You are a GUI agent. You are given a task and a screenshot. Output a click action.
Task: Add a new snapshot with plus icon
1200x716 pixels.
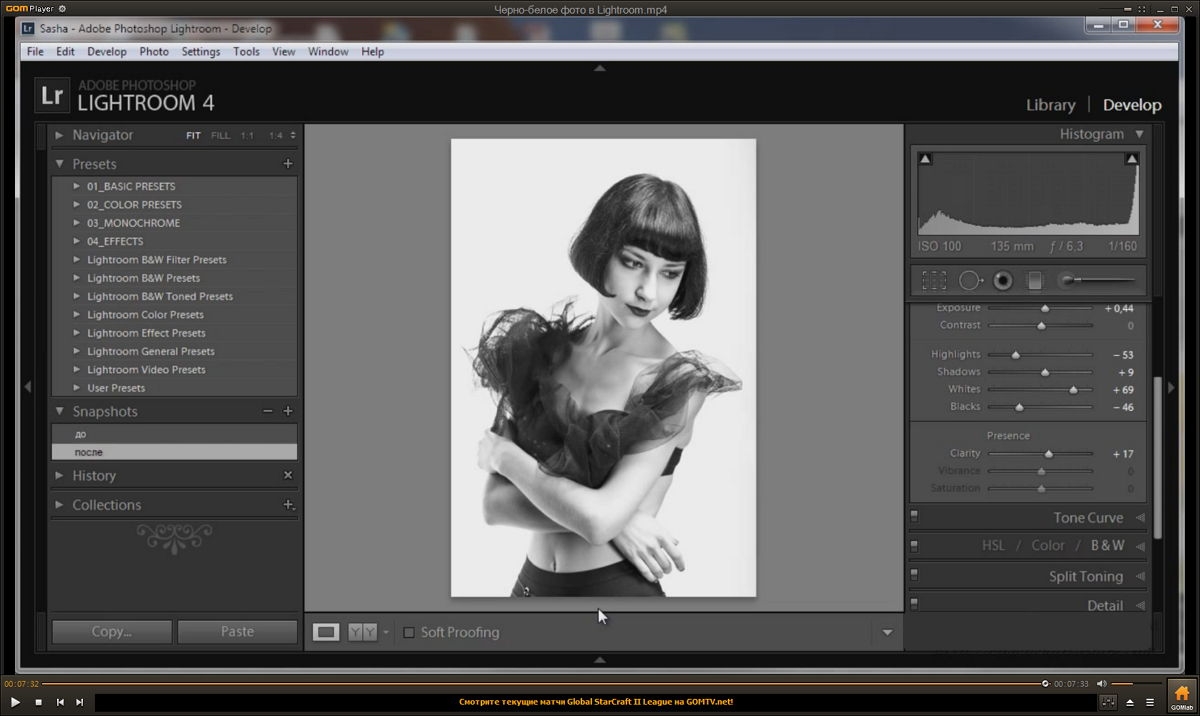coord(288,411)
